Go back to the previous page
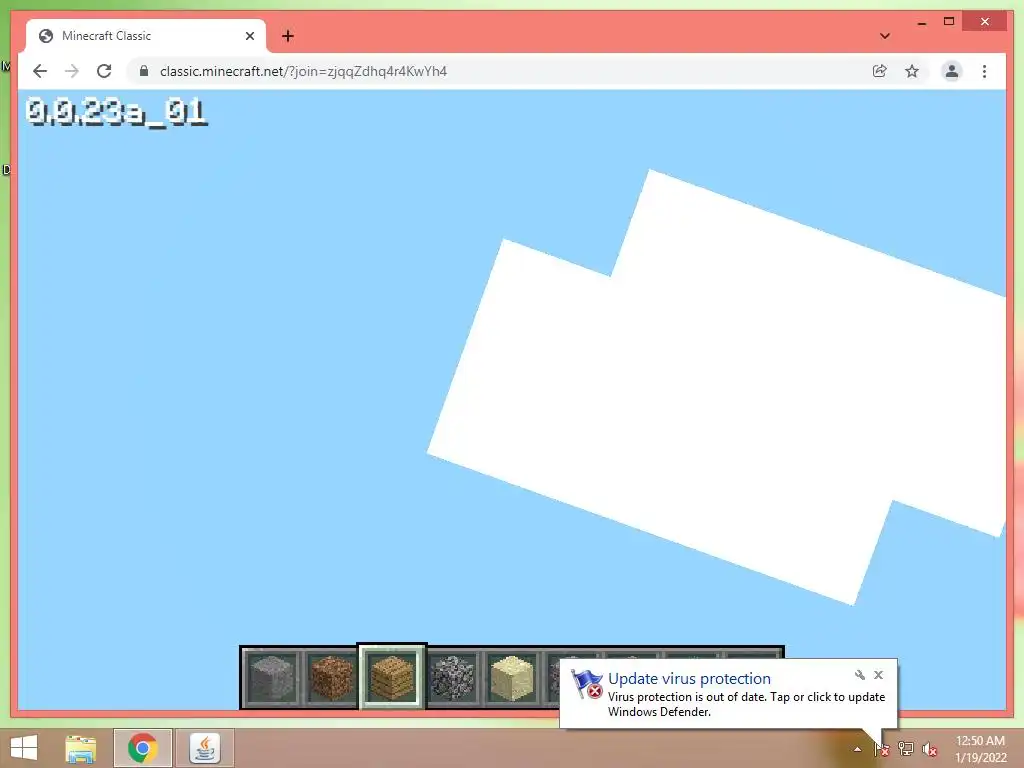 pyautogui.click(x=40, y=71)
